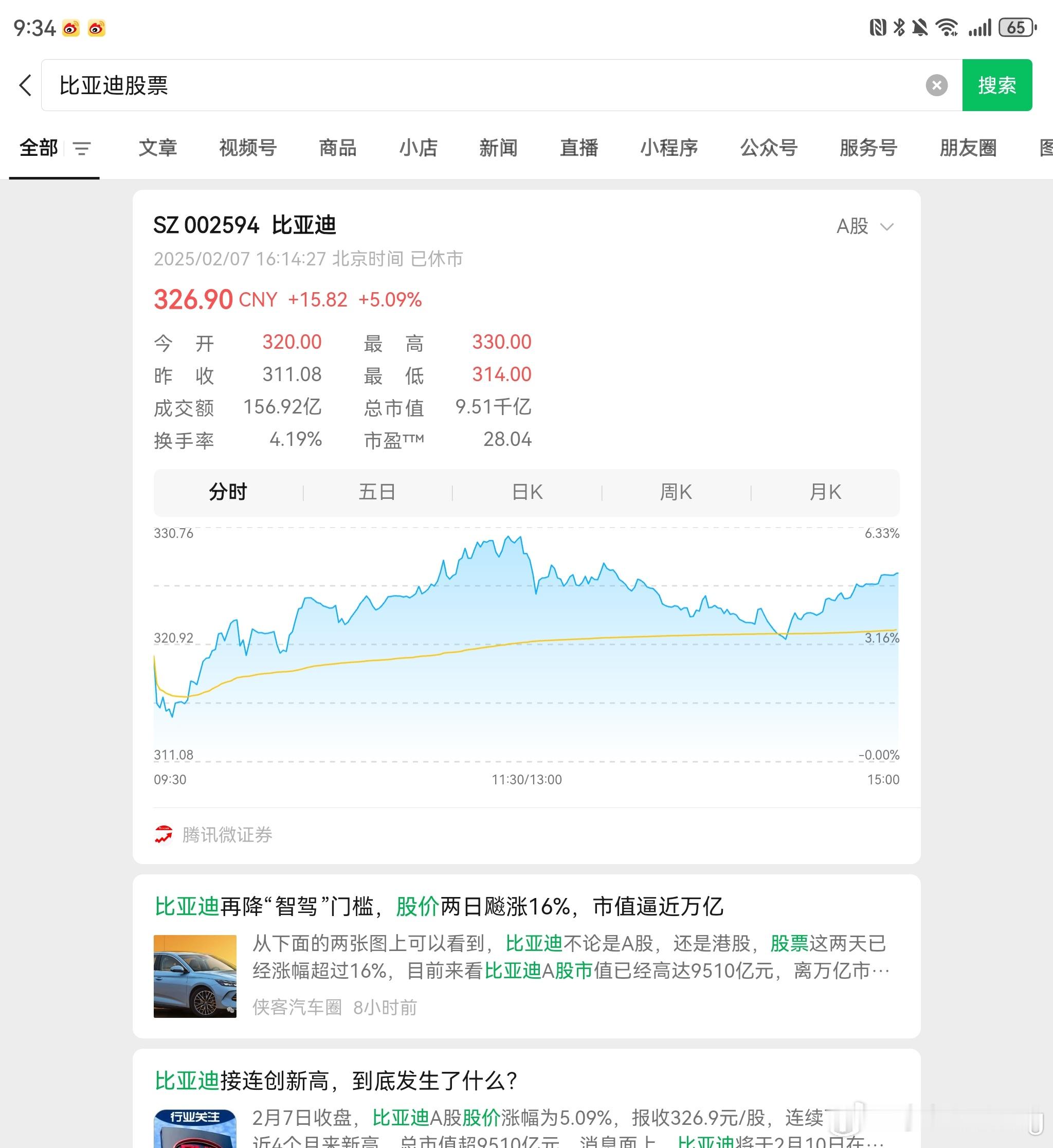Tap the 326.90 current price
The height and width of the screenshot is (1148, 1053).
(x=194, y=299)
